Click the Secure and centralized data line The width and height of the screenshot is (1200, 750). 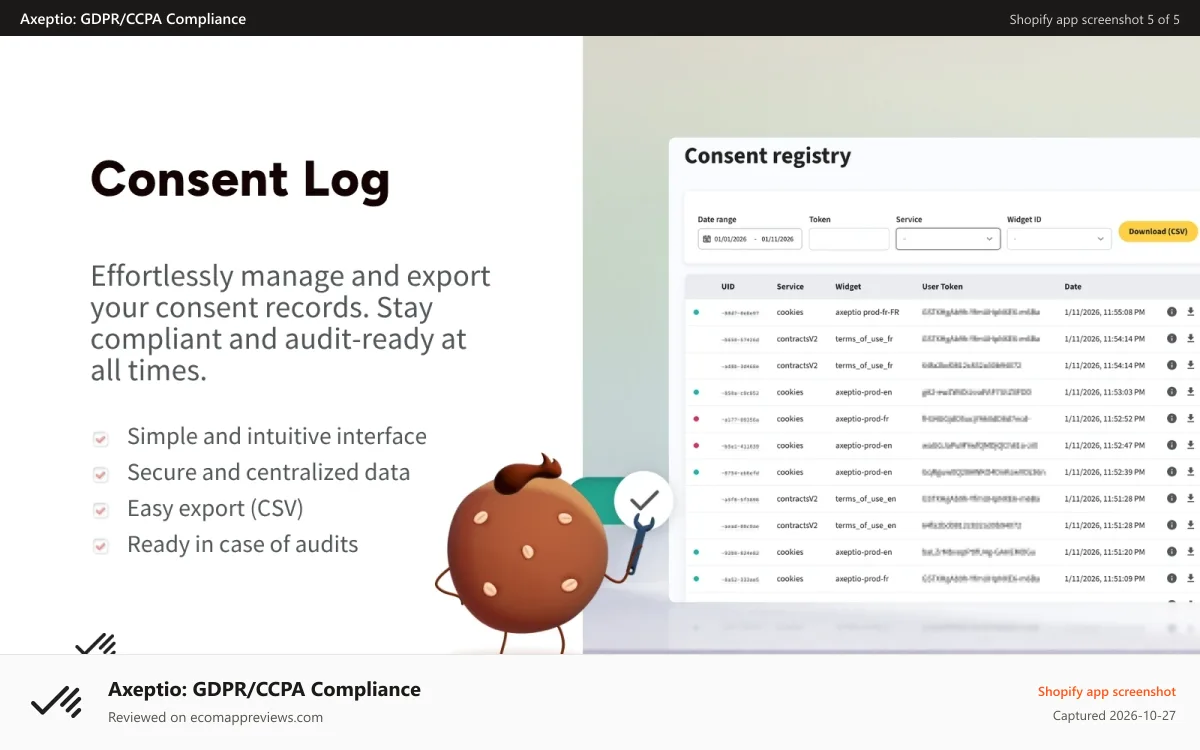268,472
